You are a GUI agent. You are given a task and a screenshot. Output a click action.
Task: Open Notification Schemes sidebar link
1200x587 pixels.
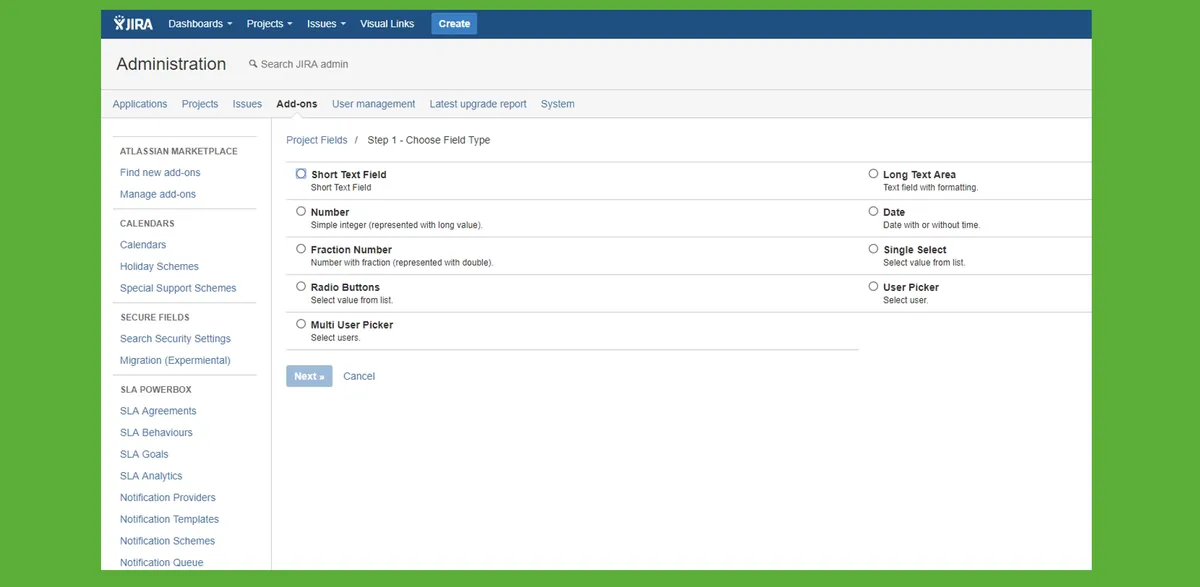(167, 541)
